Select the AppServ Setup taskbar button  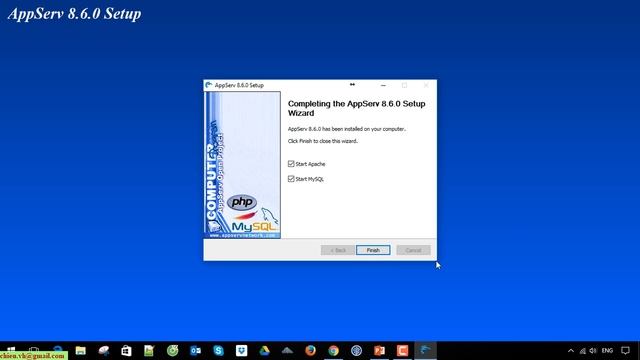coord(425,350)
